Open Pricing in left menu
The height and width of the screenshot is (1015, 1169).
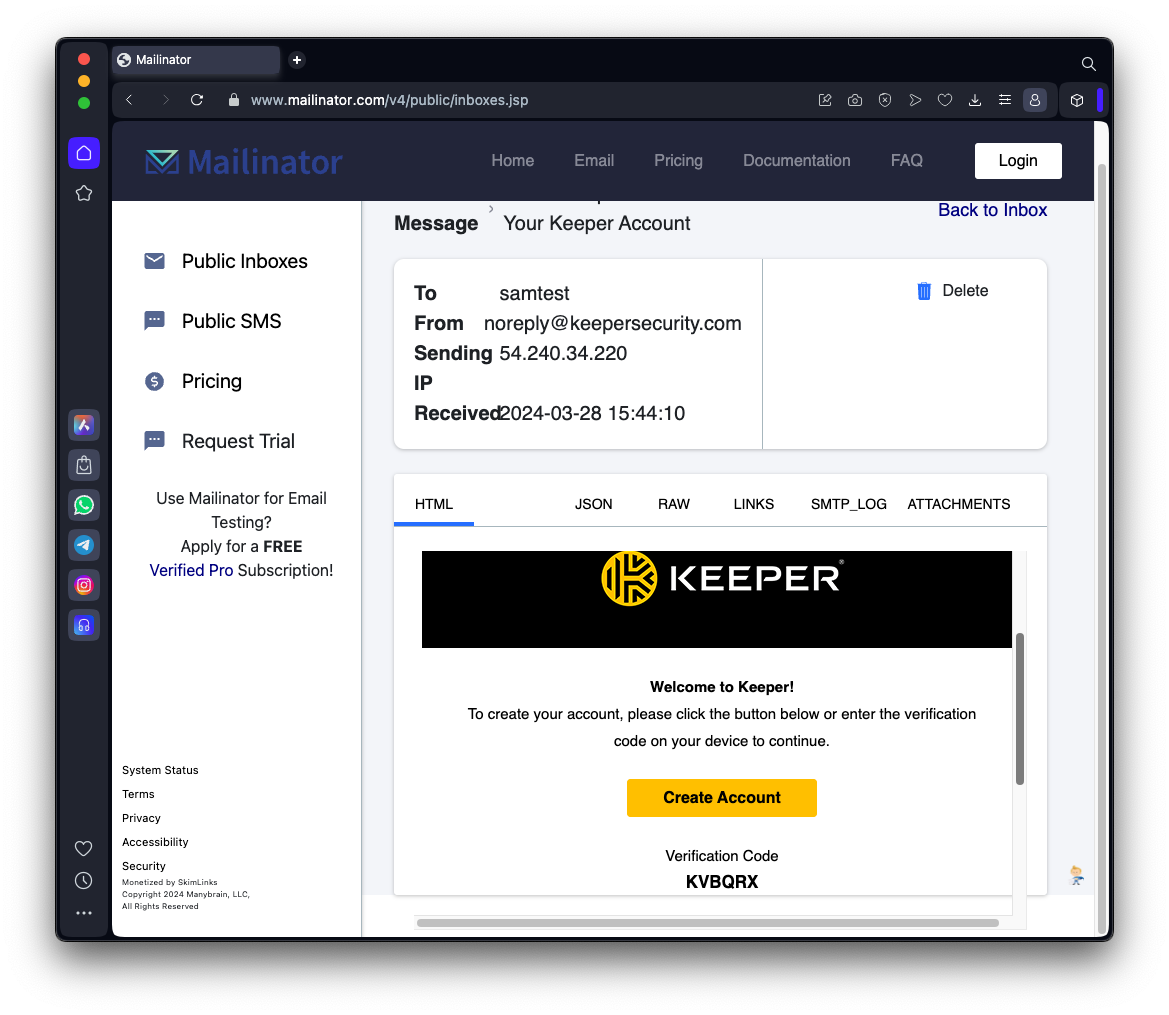click(x=192, y=381)
